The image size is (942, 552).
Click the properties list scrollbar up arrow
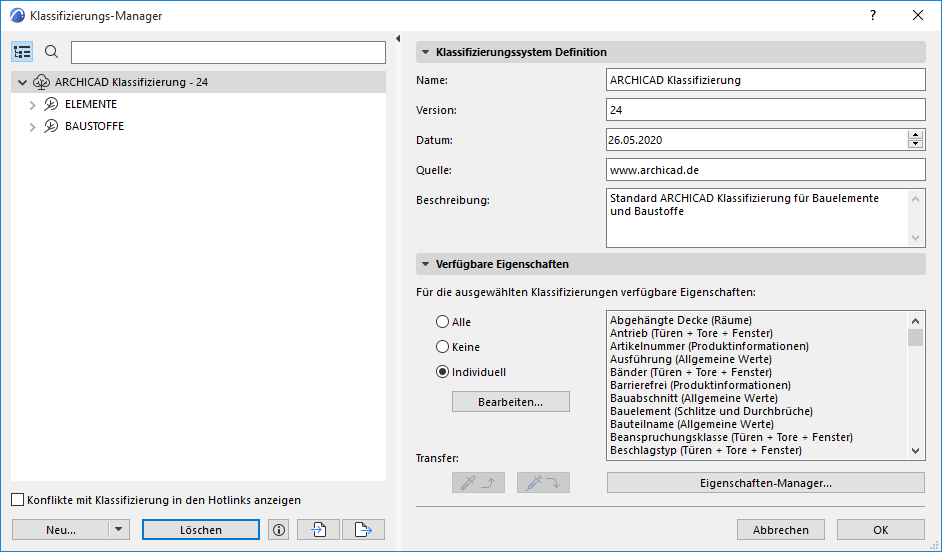pos(915,321)
